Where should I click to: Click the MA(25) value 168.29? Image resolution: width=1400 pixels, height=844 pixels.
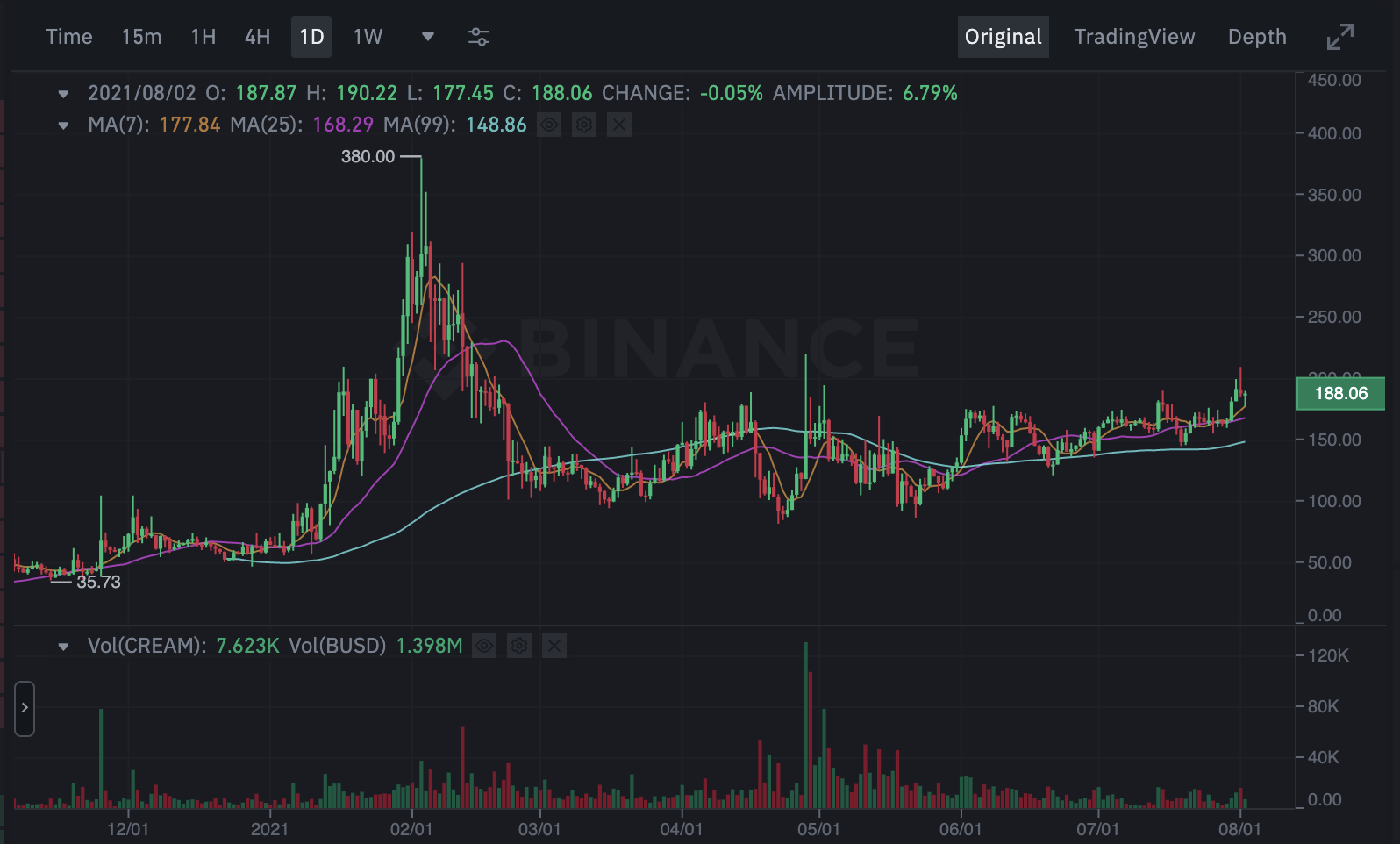pyautogui.click(x=343, y=125)
